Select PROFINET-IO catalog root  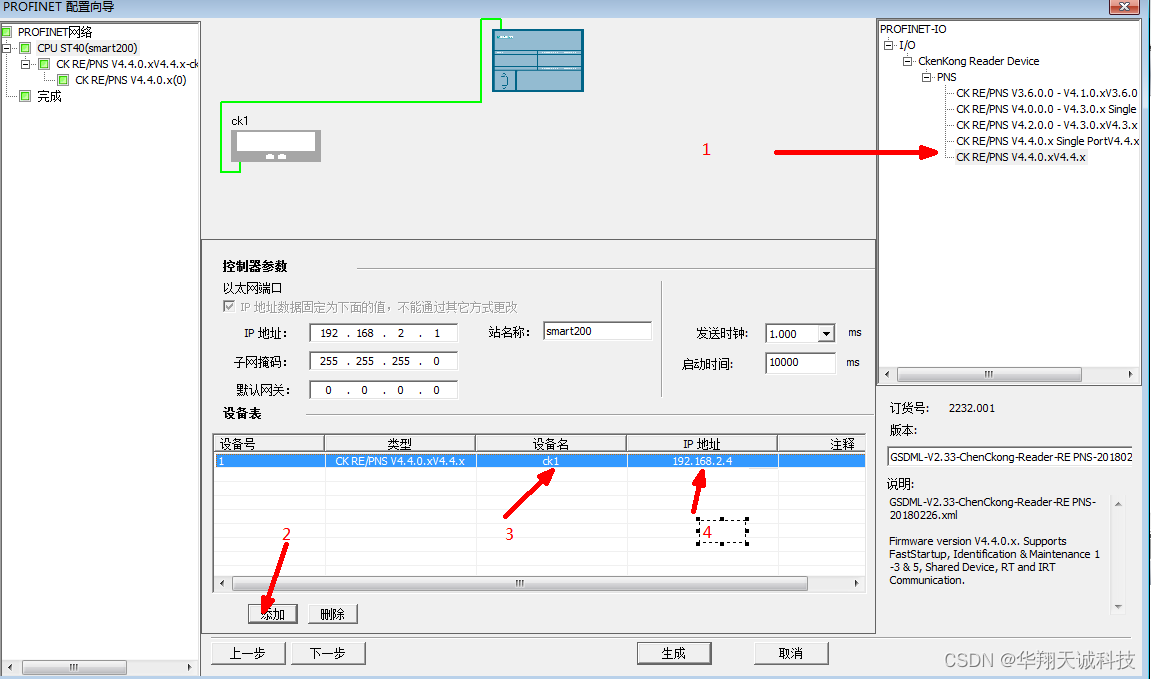coord(913,29)
